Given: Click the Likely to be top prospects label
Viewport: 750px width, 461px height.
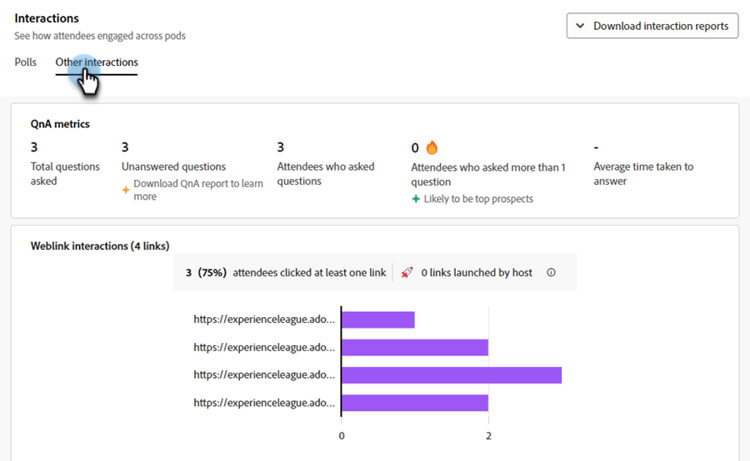Looking at the screenshot, I should pos(478,199).
